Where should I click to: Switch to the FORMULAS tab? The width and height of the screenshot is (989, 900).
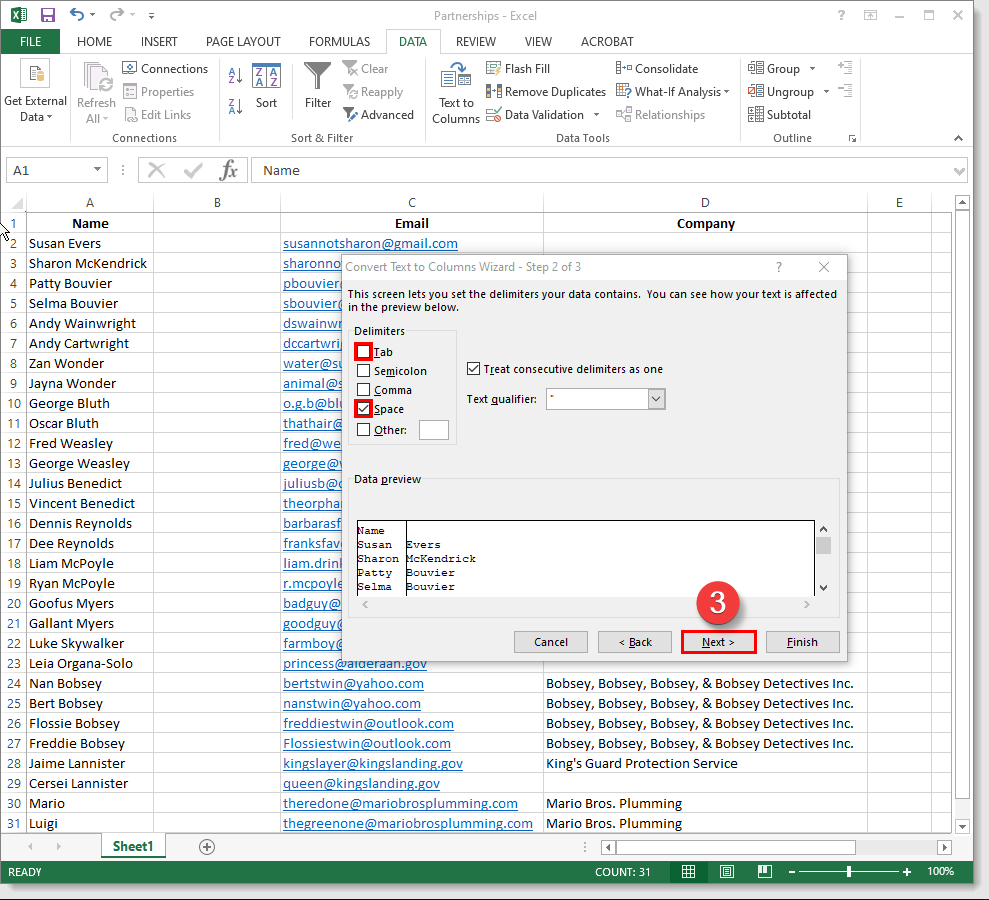pyautogui.click(x=339, y=42)
